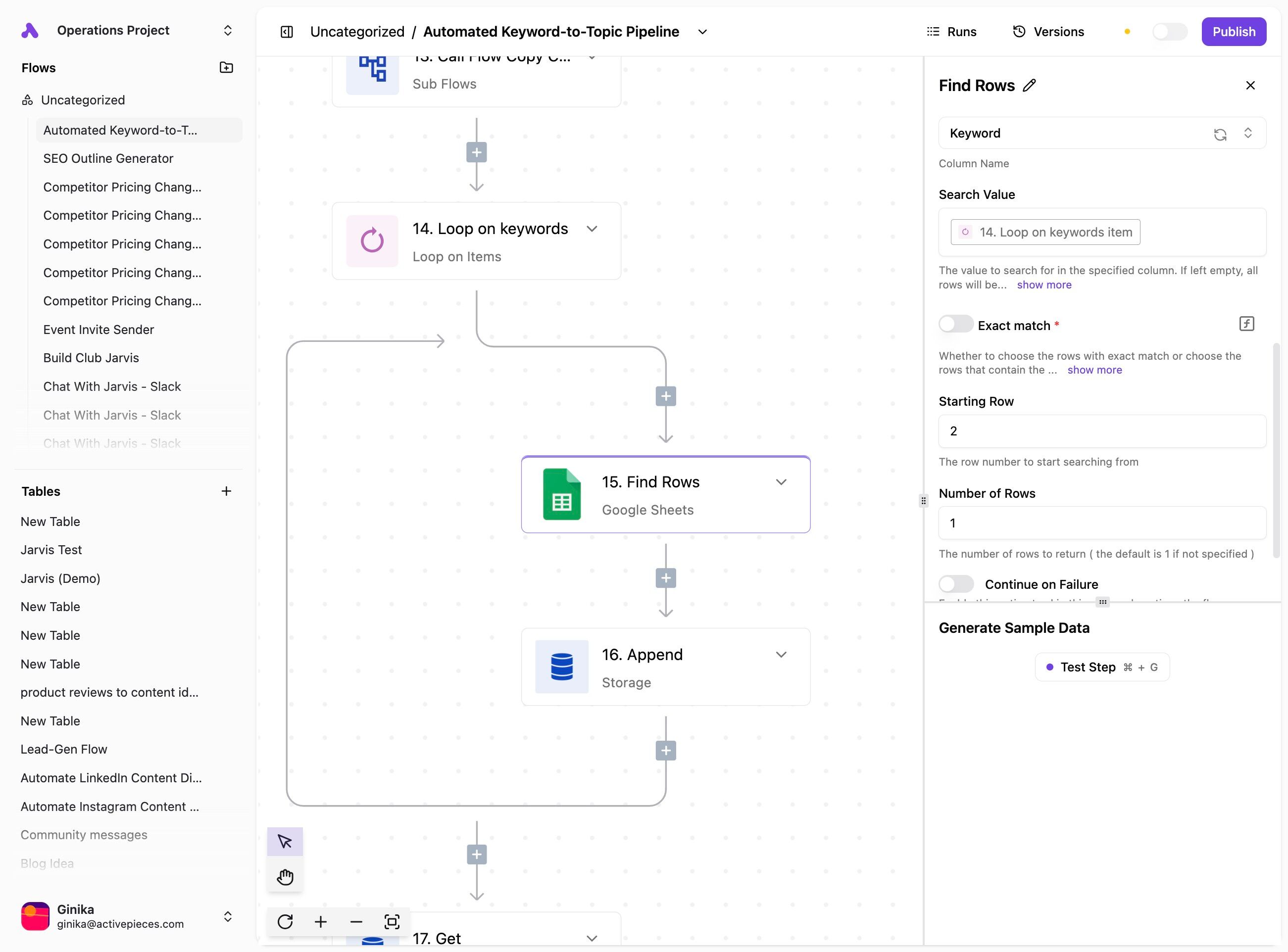Click the refresh icon in Keyword column field
The image size is (1288, 952).
pyautogui.click(x=1220, y=134)
